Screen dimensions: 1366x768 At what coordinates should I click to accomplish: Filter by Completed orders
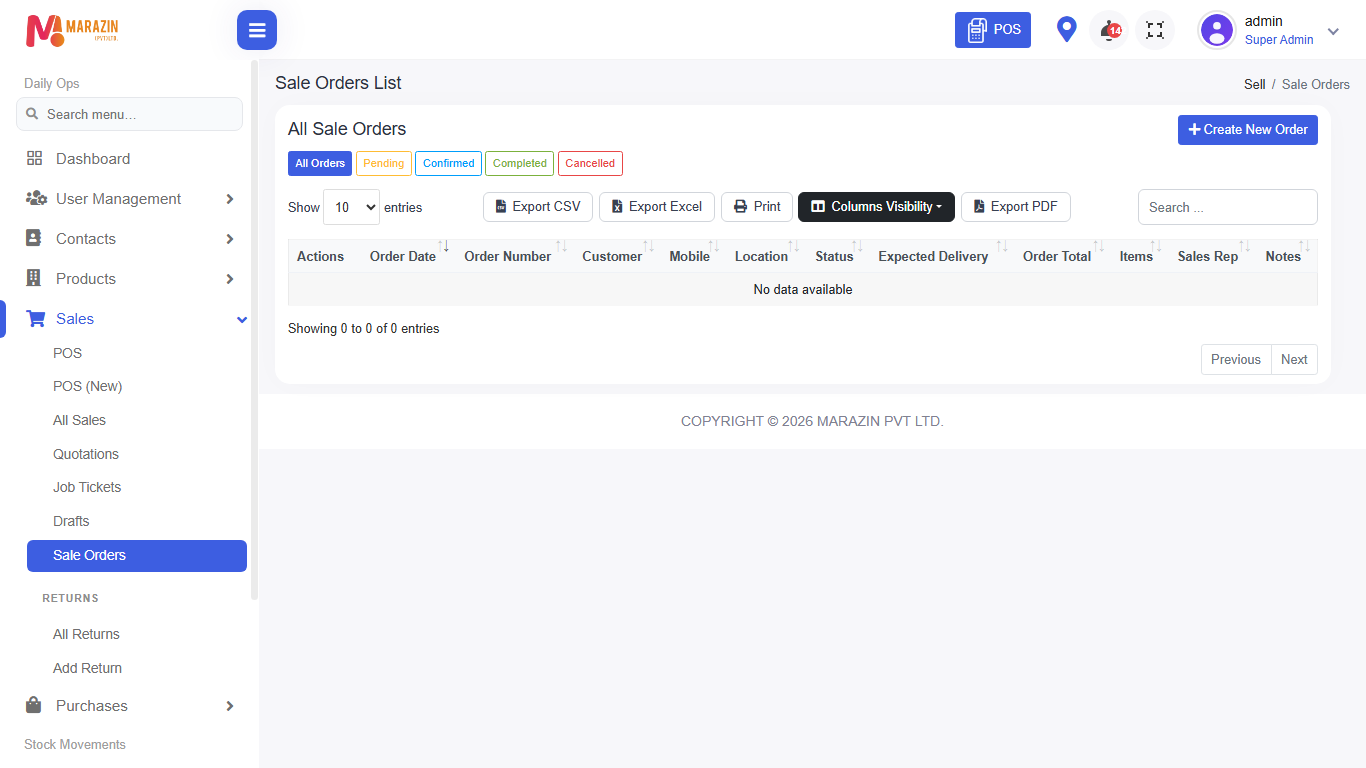(520, 163)
